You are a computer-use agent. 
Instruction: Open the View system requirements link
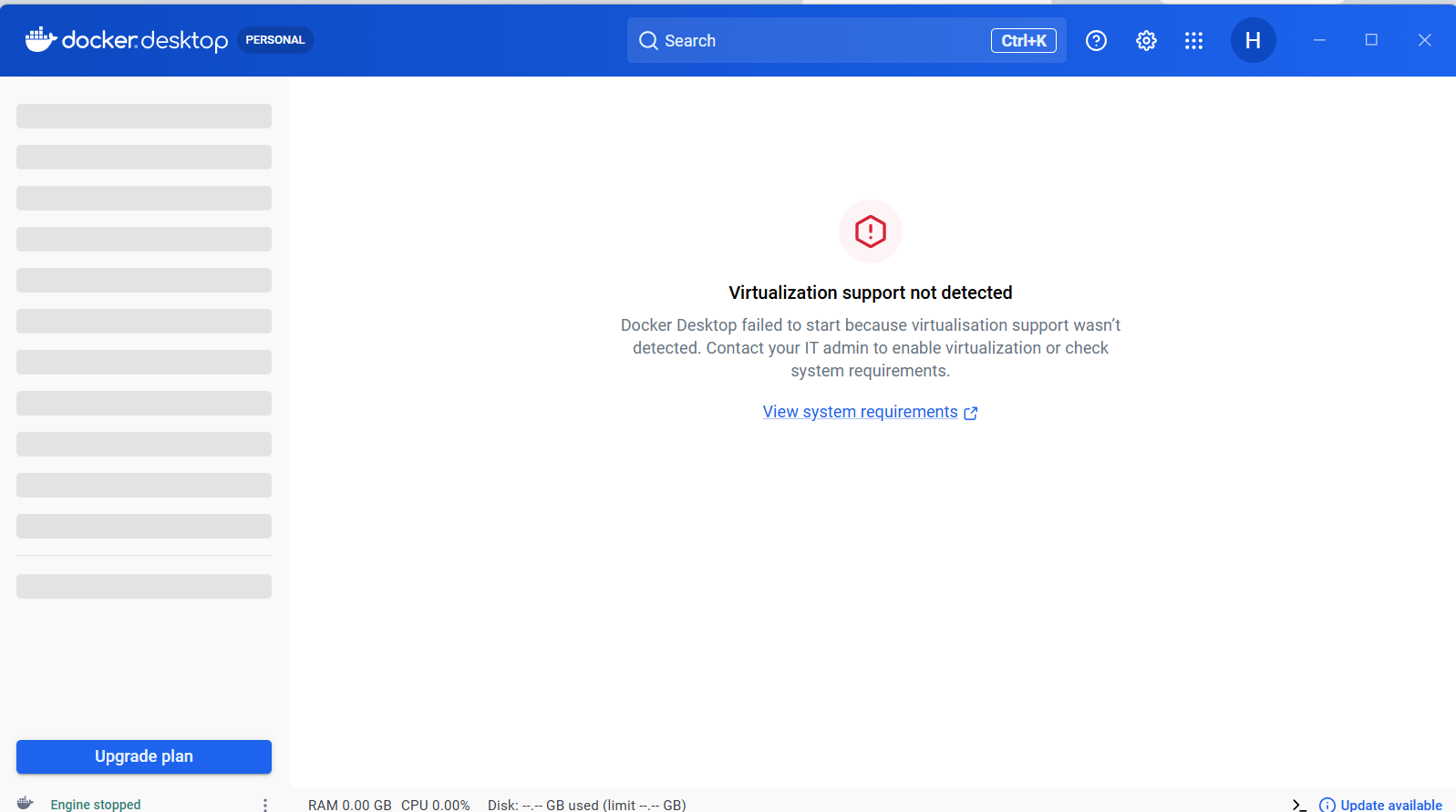pos(861,412)
